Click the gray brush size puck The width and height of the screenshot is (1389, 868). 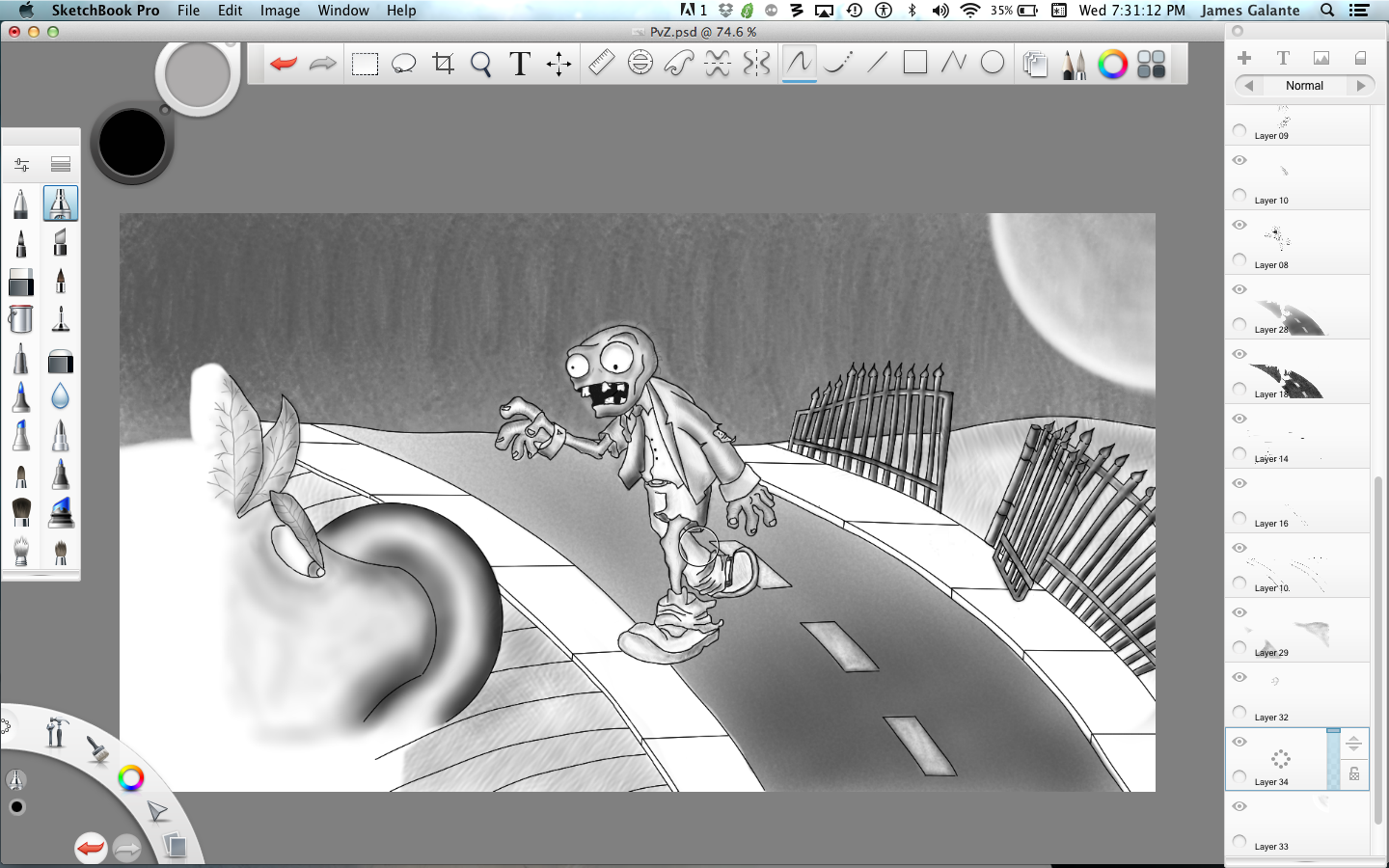pos(198,75)
